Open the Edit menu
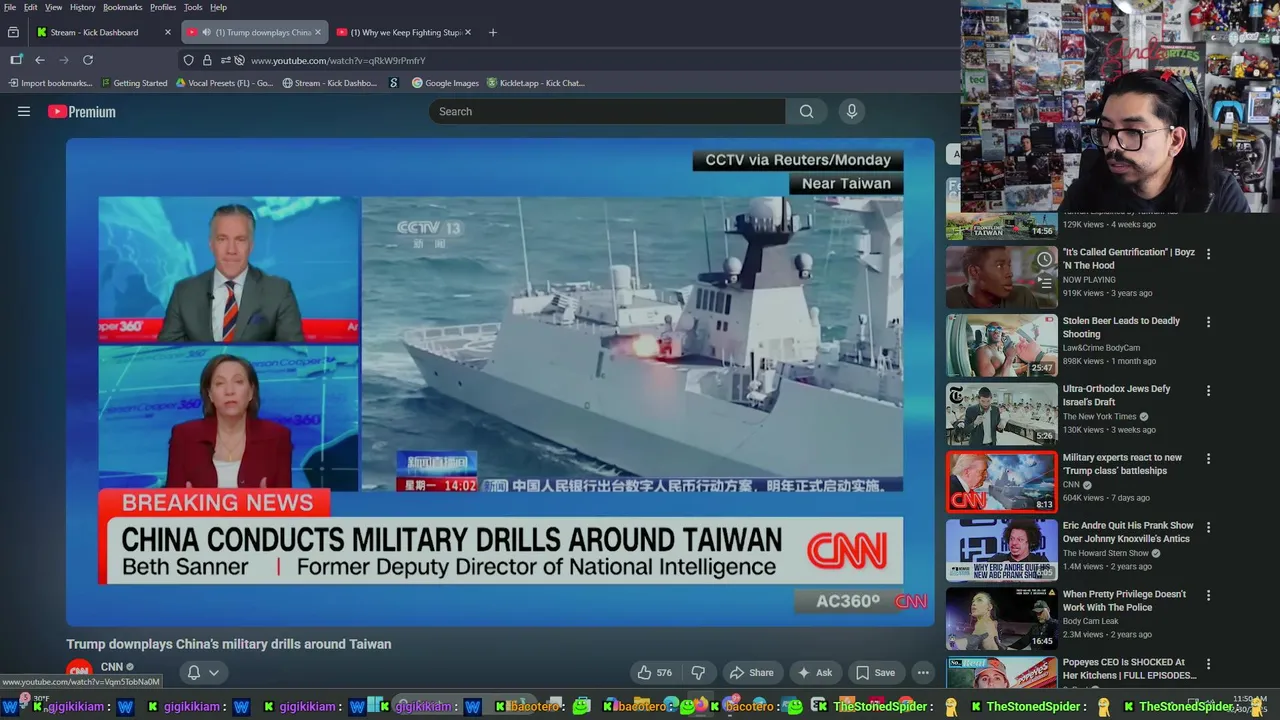Image resolution: width=1280 pixels, height=720 pixels. coord(31,7)
